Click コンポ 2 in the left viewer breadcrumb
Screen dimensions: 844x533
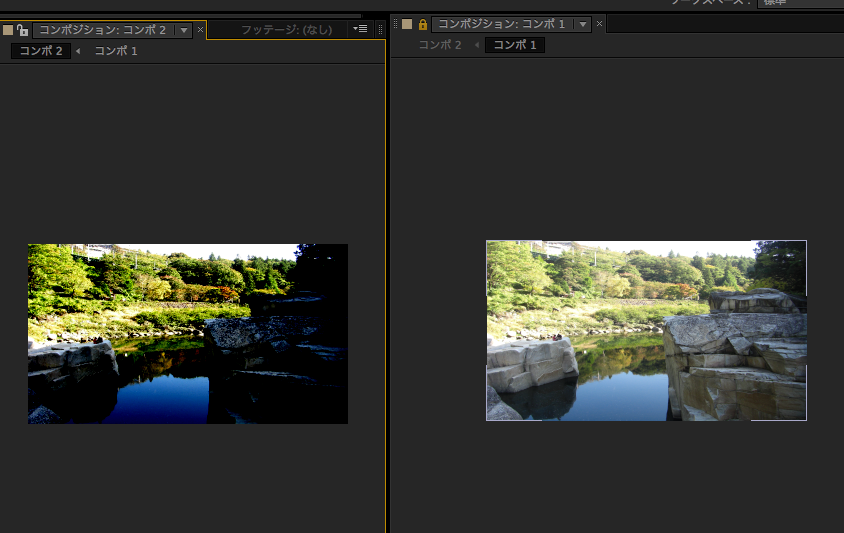click(41, 51)
